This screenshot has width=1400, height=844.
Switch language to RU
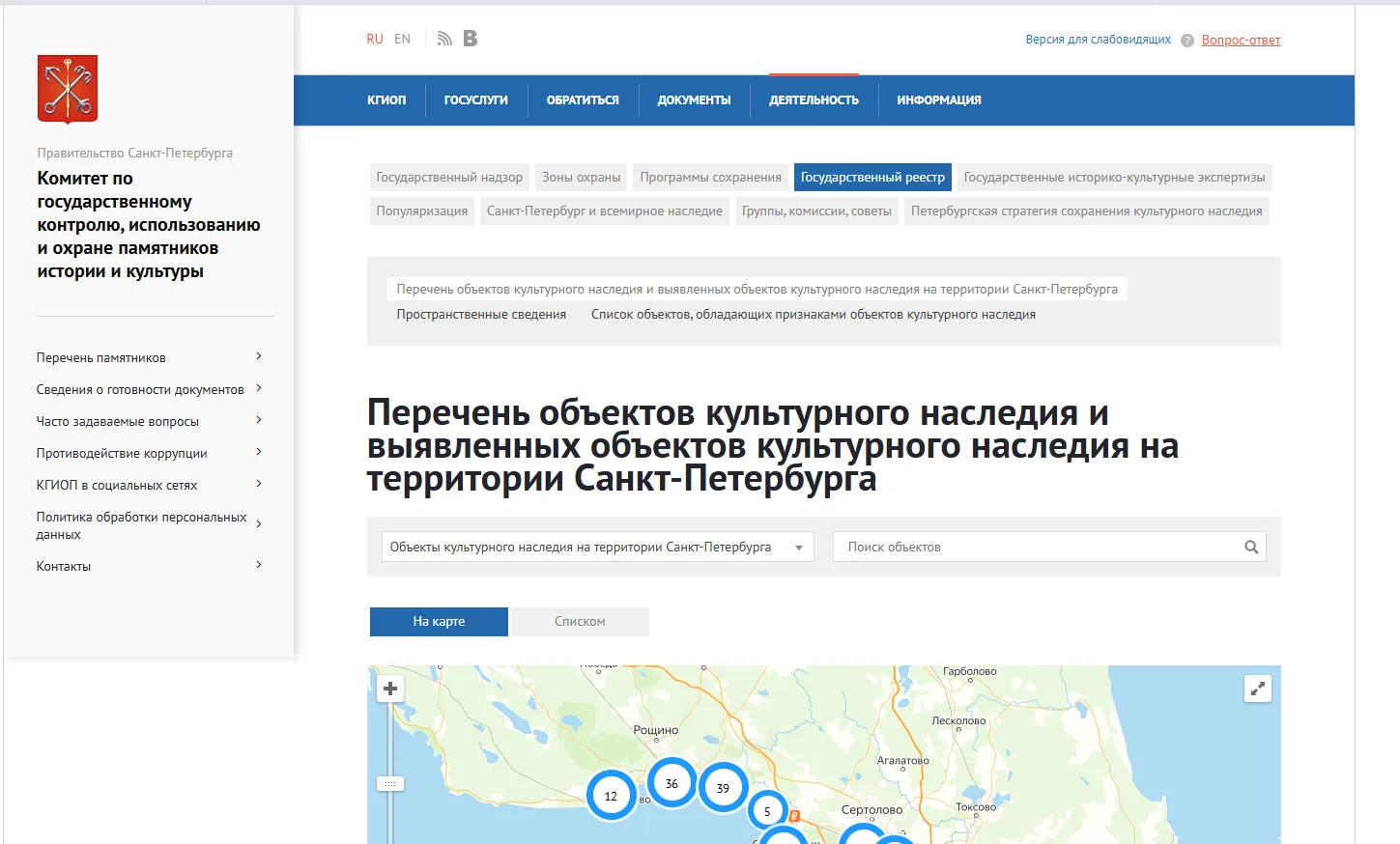(375, 40)
